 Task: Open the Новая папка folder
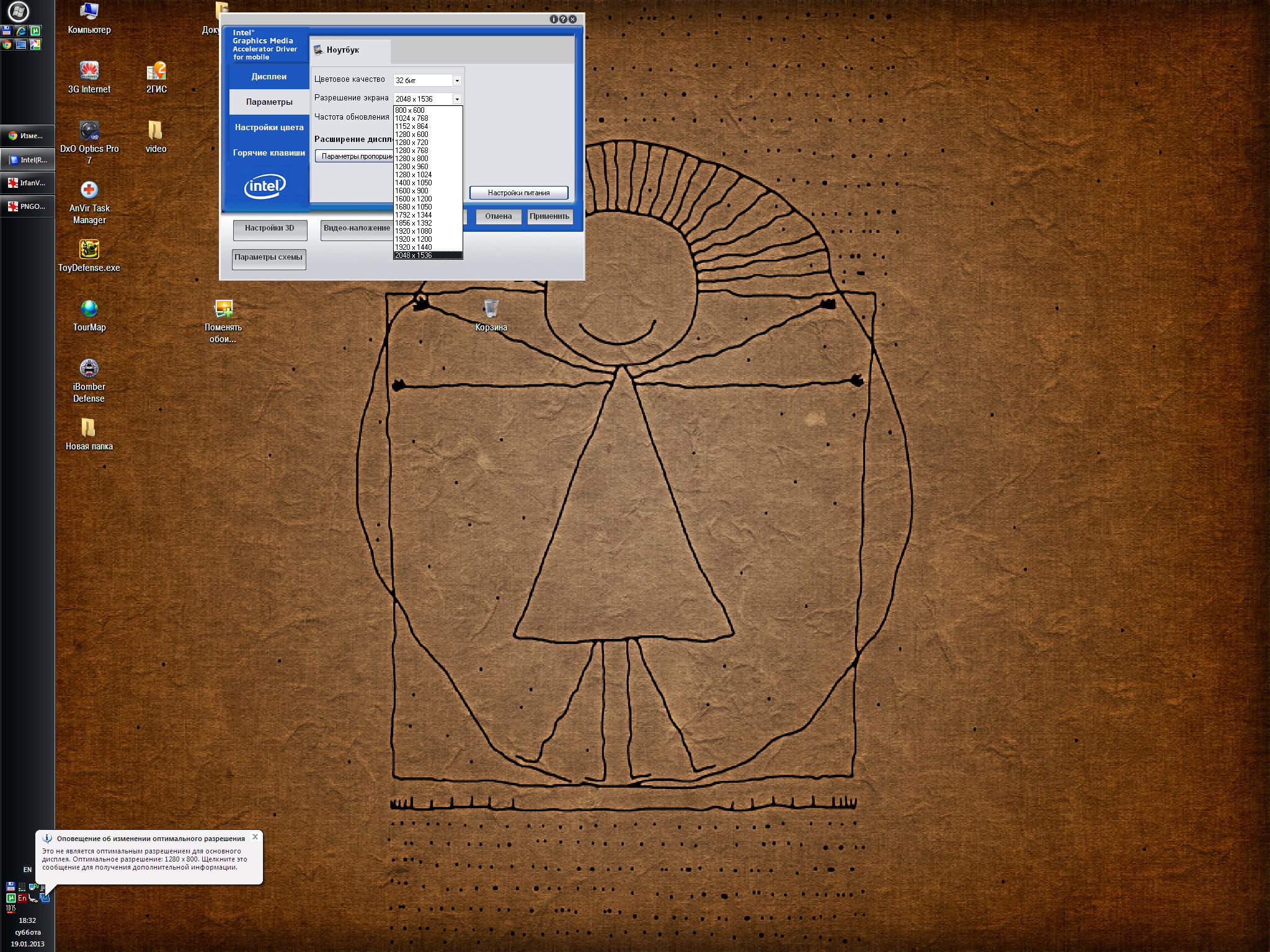tap(89, 434)
